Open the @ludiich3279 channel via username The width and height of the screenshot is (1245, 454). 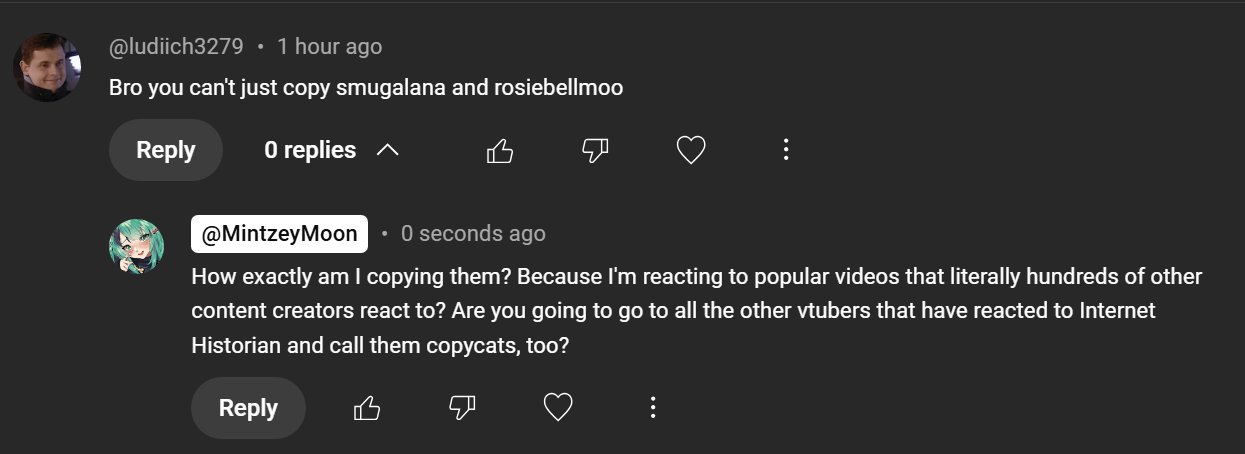click(176, 47)
